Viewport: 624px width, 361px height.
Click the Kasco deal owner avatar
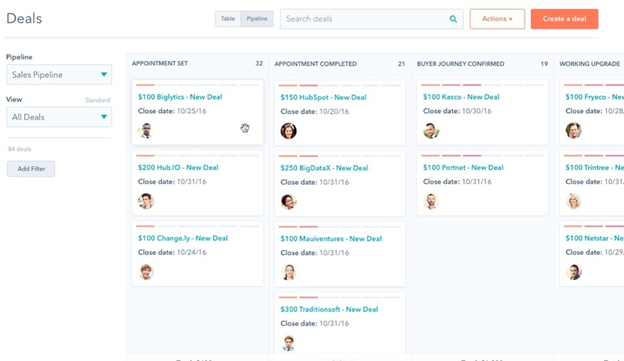pos(431,131)
